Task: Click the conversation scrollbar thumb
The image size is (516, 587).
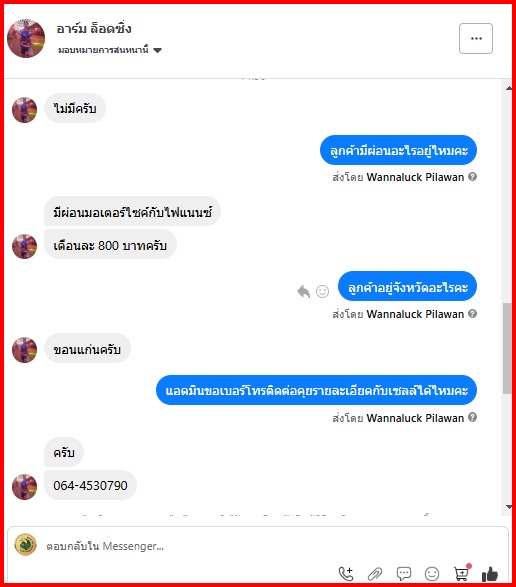Action: pos(507,348)
